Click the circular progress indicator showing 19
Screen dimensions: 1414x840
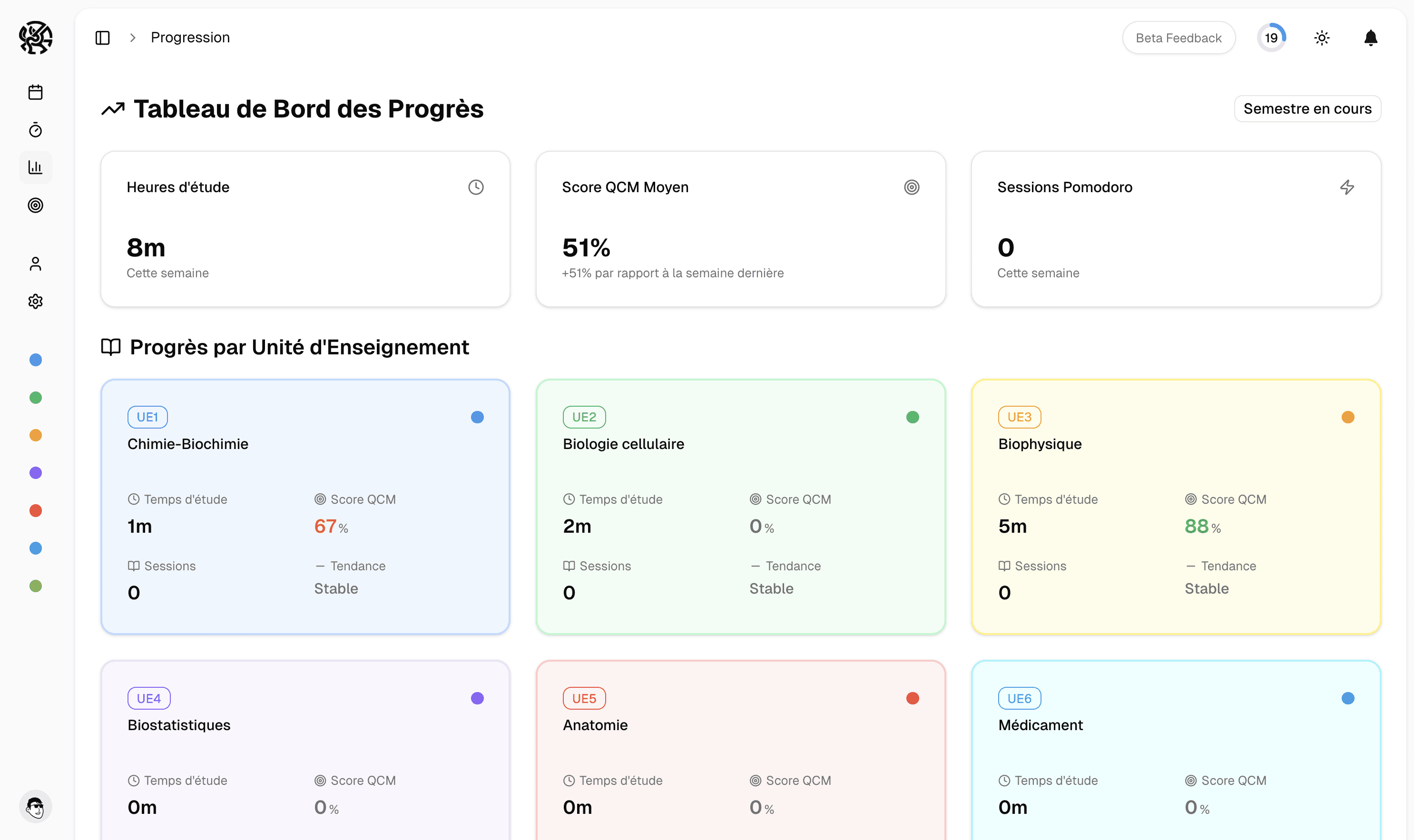pyautogui.click(x=1271, y=38)
